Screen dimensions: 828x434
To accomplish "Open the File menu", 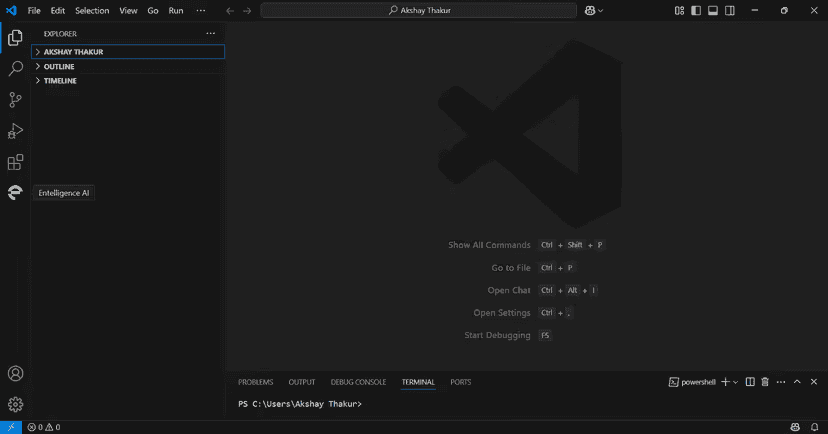I will tap(34, 11).
